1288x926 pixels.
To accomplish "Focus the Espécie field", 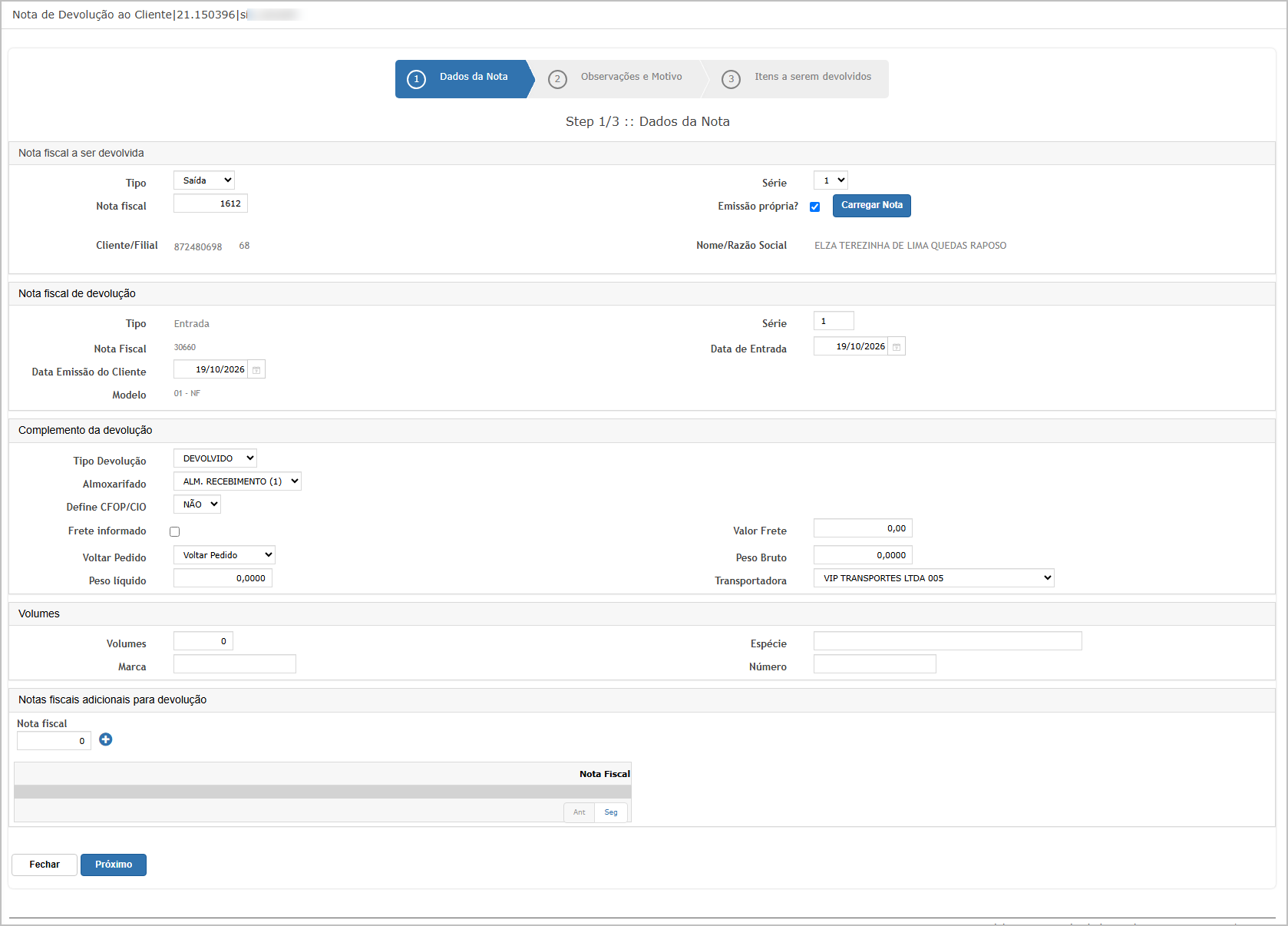I will tap(948, 641).
